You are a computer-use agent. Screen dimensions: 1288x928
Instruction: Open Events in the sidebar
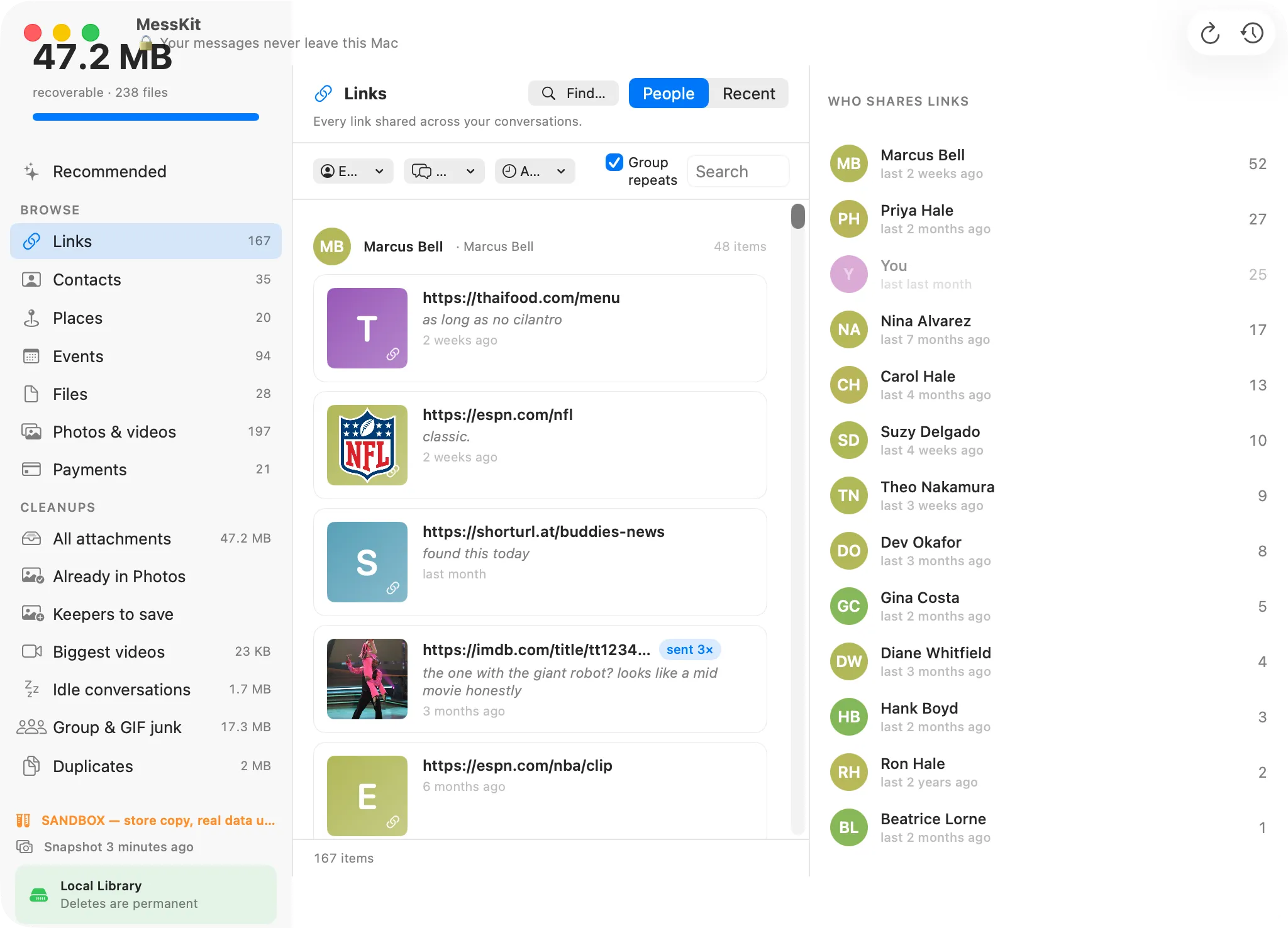[x=146, y=356]
